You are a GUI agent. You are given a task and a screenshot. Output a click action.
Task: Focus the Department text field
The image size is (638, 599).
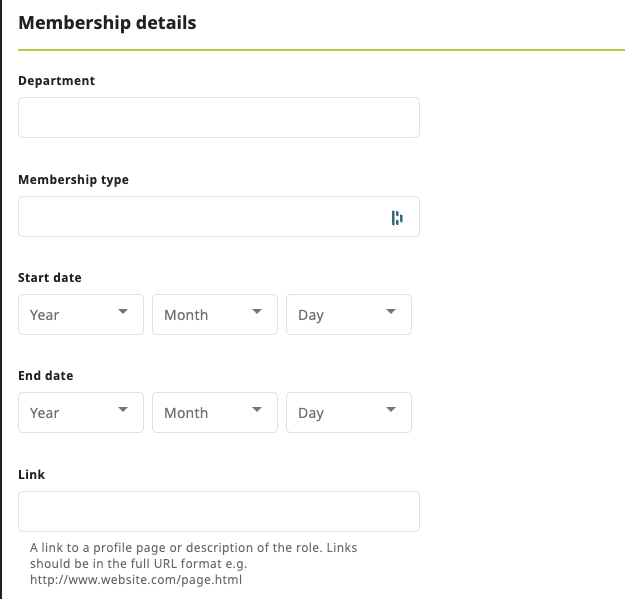click(x=219, y=117)
